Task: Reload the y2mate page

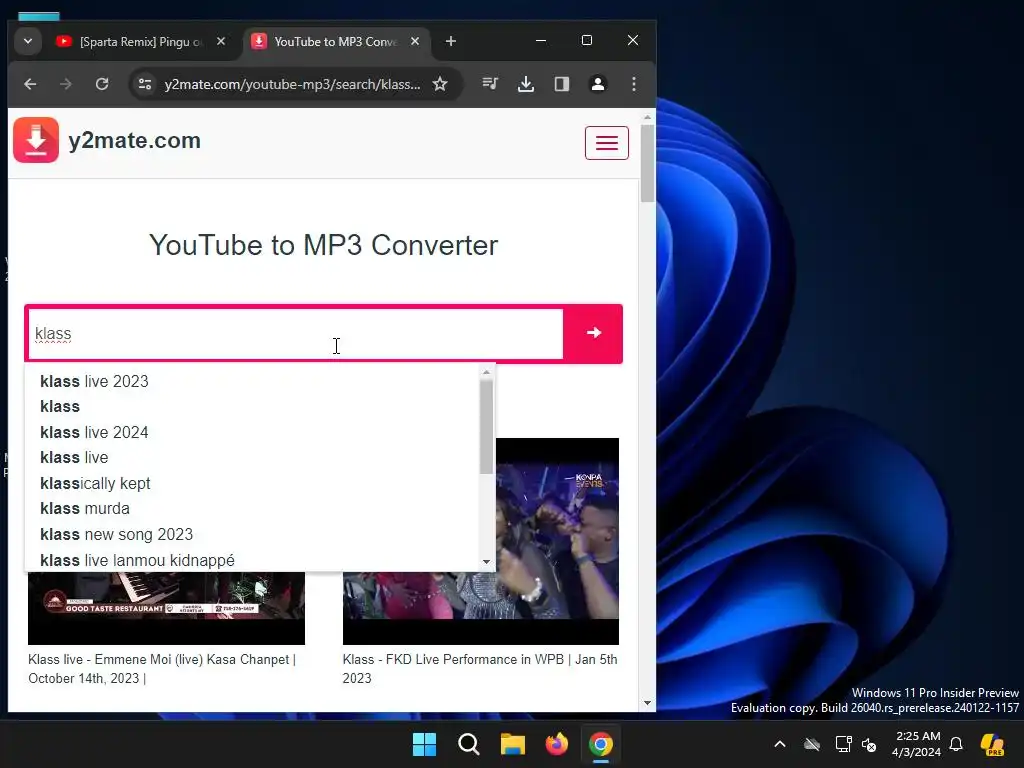Action: pyautogui.click(x=102, y=84)
